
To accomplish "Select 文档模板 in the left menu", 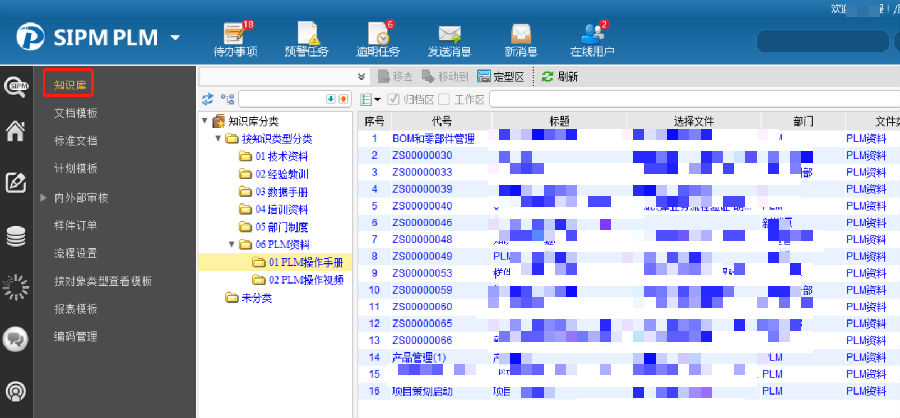I will coord(75,113).
